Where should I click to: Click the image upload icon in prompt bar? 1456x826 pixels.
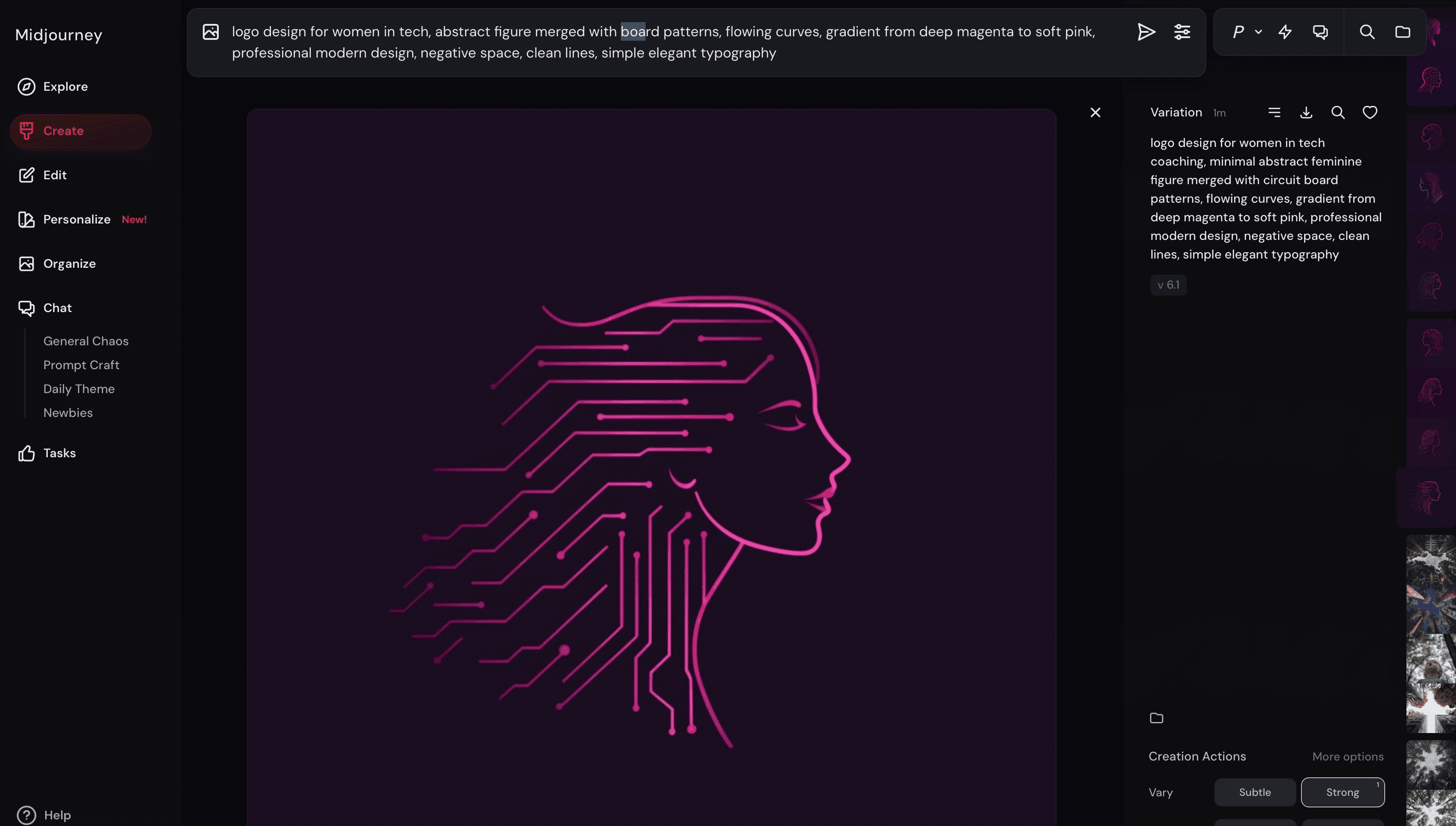(x=210, y=32)
